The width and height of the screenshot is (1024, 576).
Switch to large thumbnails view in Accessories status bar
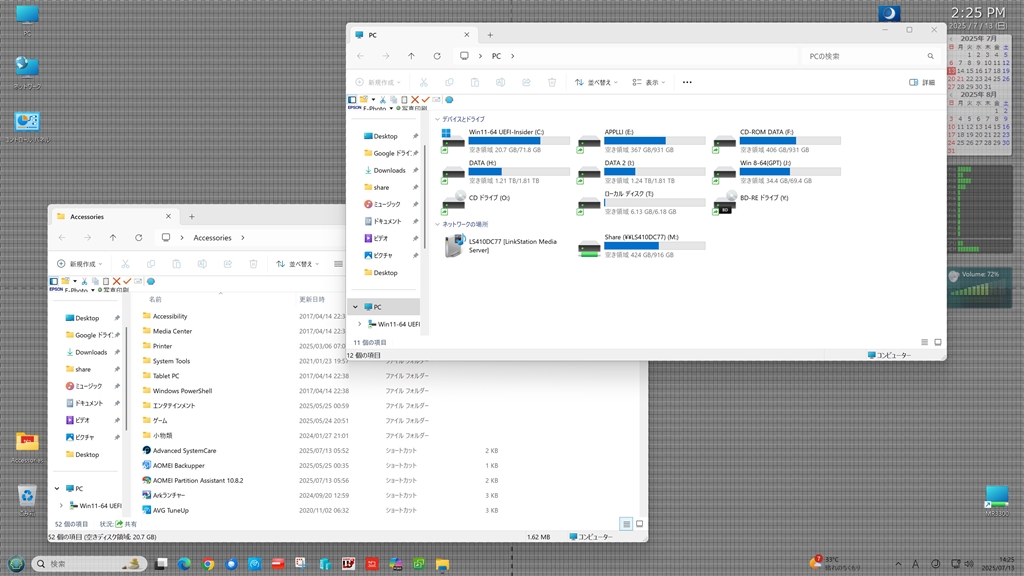pyautogui.click(x=639, y=524)
